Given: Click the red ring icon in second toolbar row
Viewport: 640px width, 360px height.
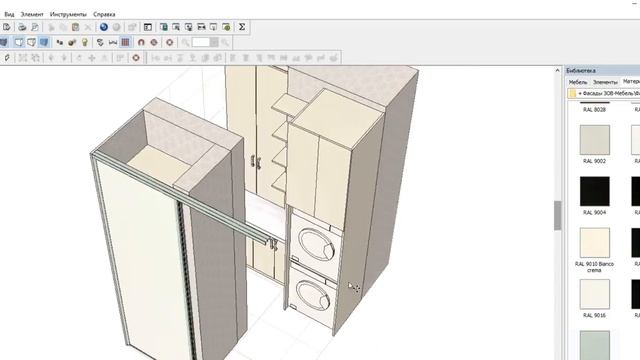Looking at the screenshot, I should 169,42.
